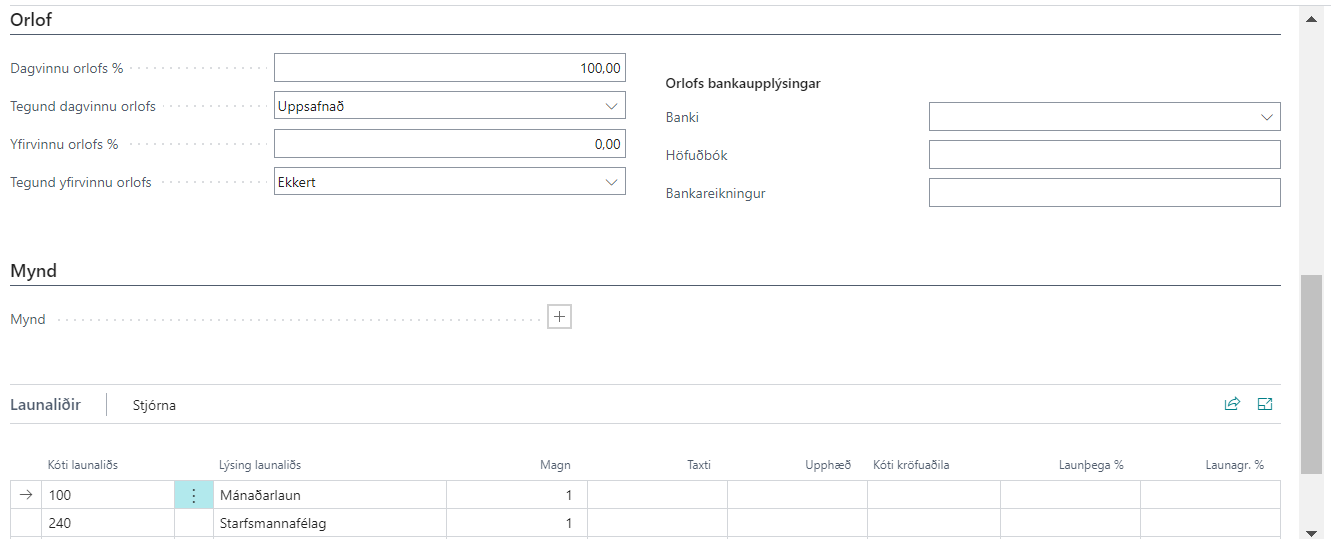Image resolution: width=1331 pixels, height=539 pixels.
Task: Add picture with the Mynd plus icon
Action: (560, 317)
